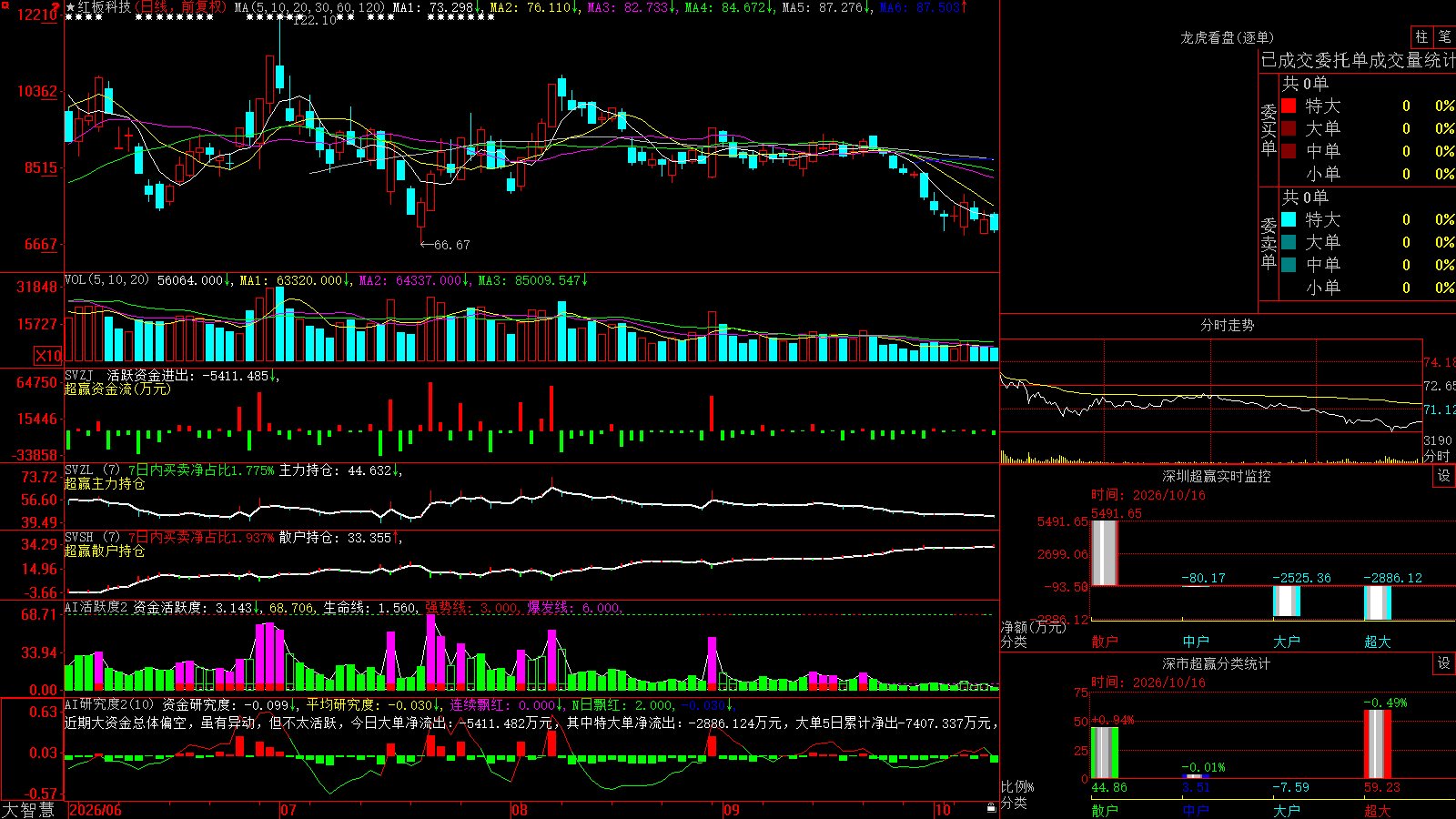Click the 122.10 high price annotation
The height and width of the screenshot is (819, 1456).
314,20
